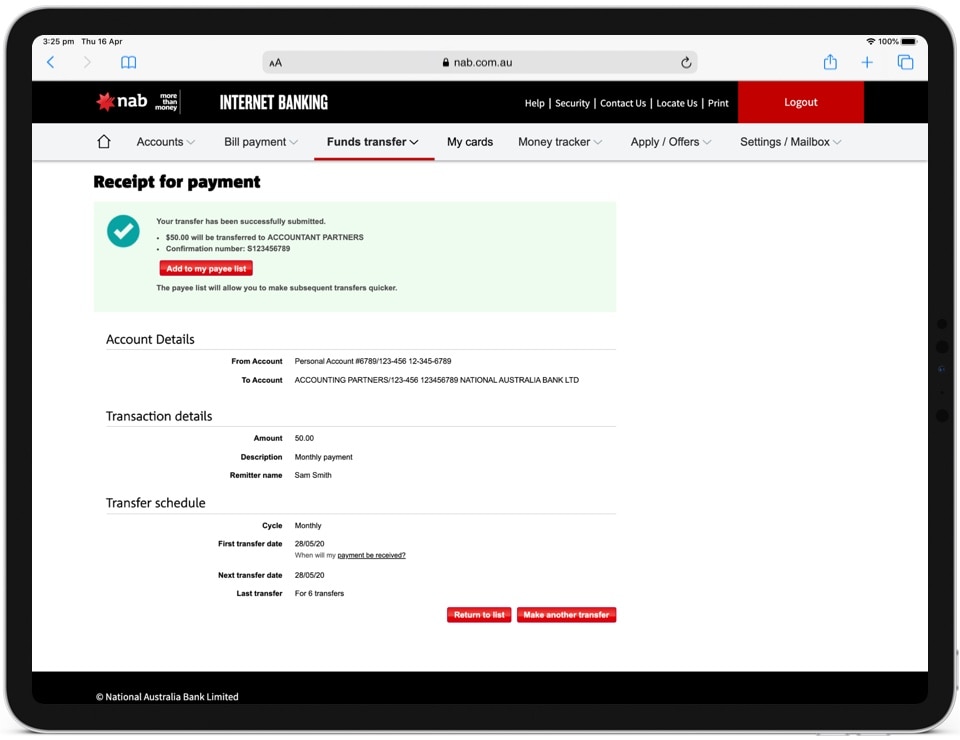
Task: Click Make another transfer button
Action: (x=566, y=615)
